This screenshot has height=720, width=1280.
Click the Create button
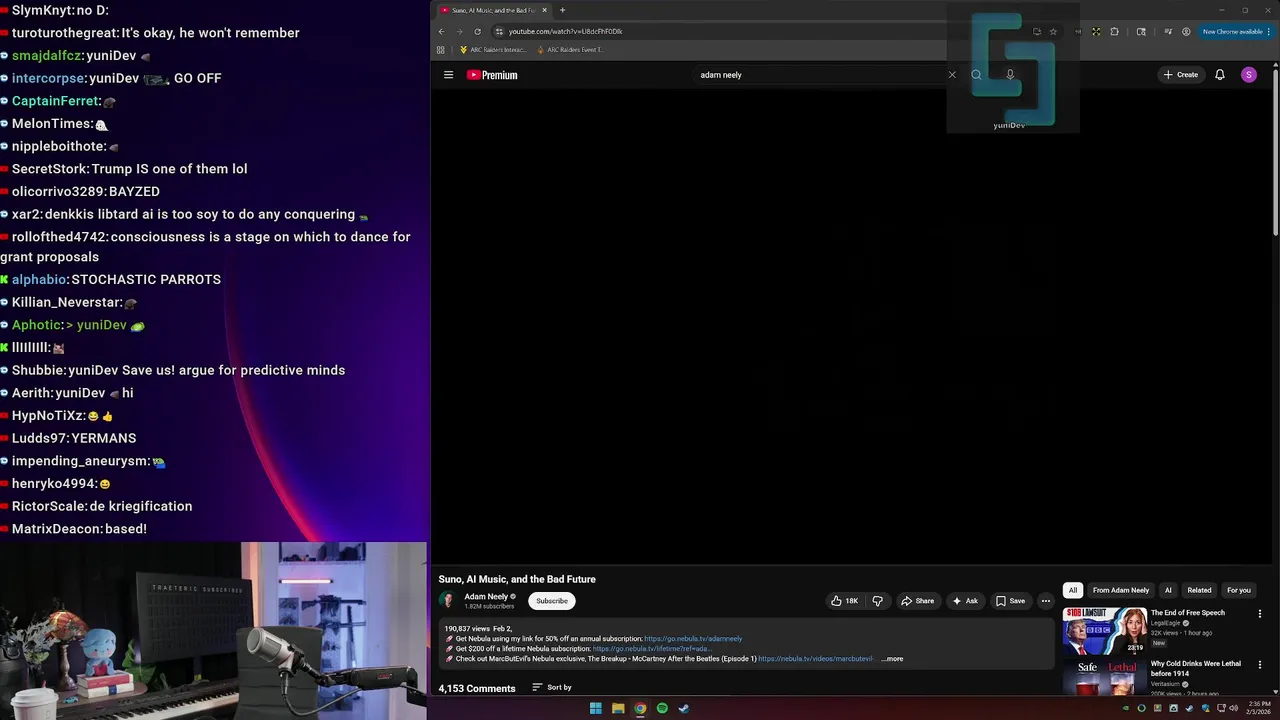(1180, 75)
